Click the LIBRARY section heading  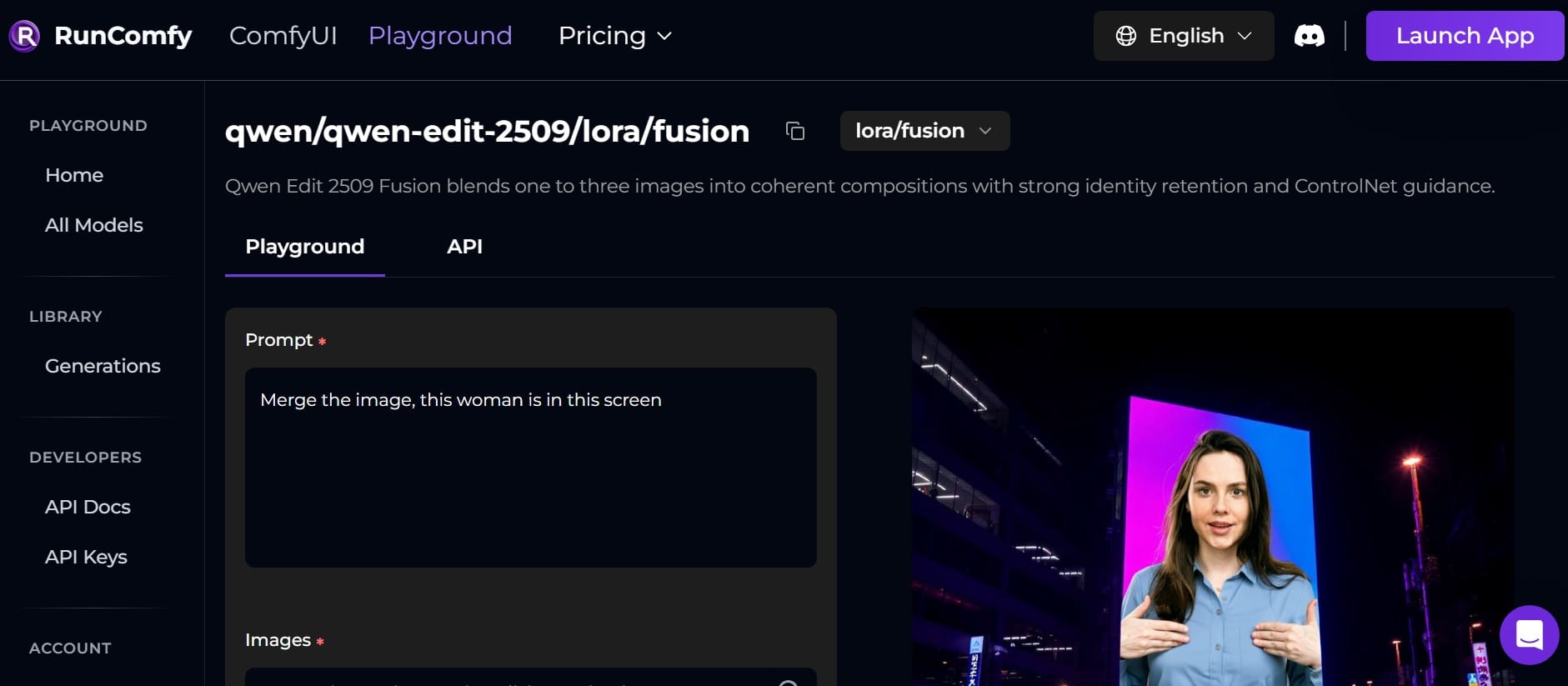[x=66, y=317]
